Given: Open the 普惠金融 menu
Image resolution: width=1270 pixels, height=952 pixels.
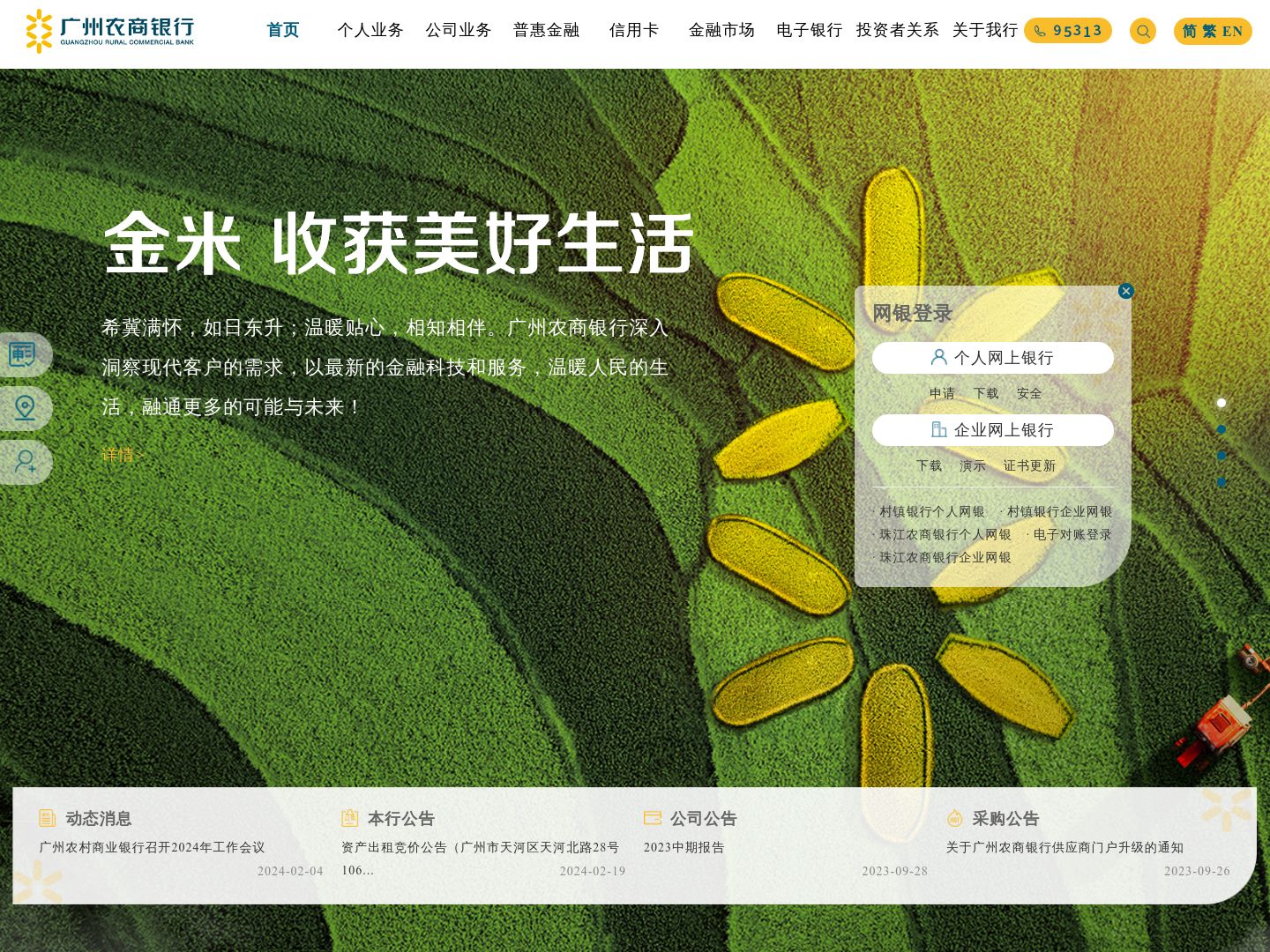Looking at the screenshot, I should click(546, 30).
